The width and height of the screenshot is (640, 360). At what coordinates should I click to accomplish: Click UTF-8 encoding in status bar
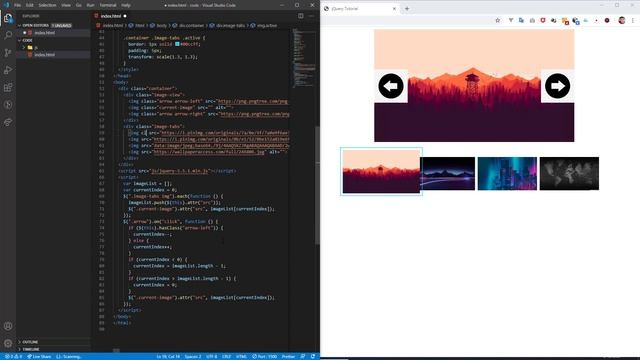point(211,357)
